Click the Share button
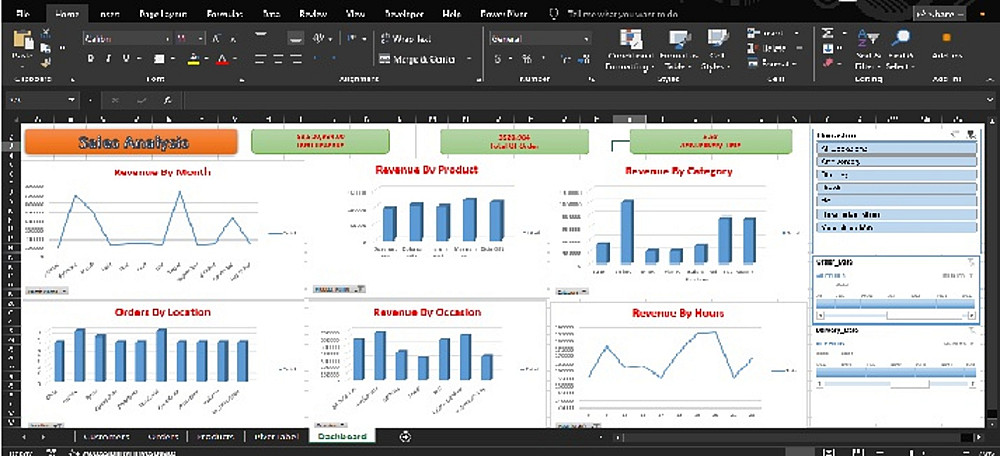This screenshot has height=456, width=1000. (939, 13)
